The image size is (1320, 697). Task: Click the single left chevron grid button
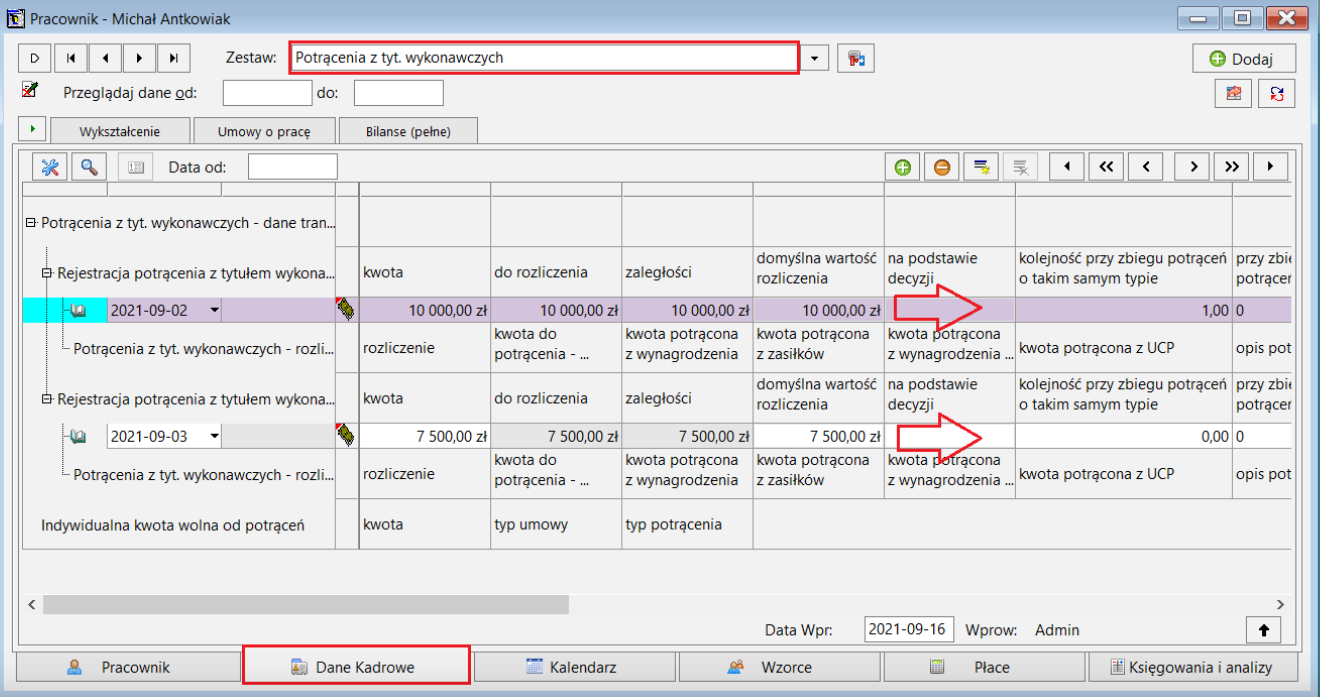point(1146,167)
